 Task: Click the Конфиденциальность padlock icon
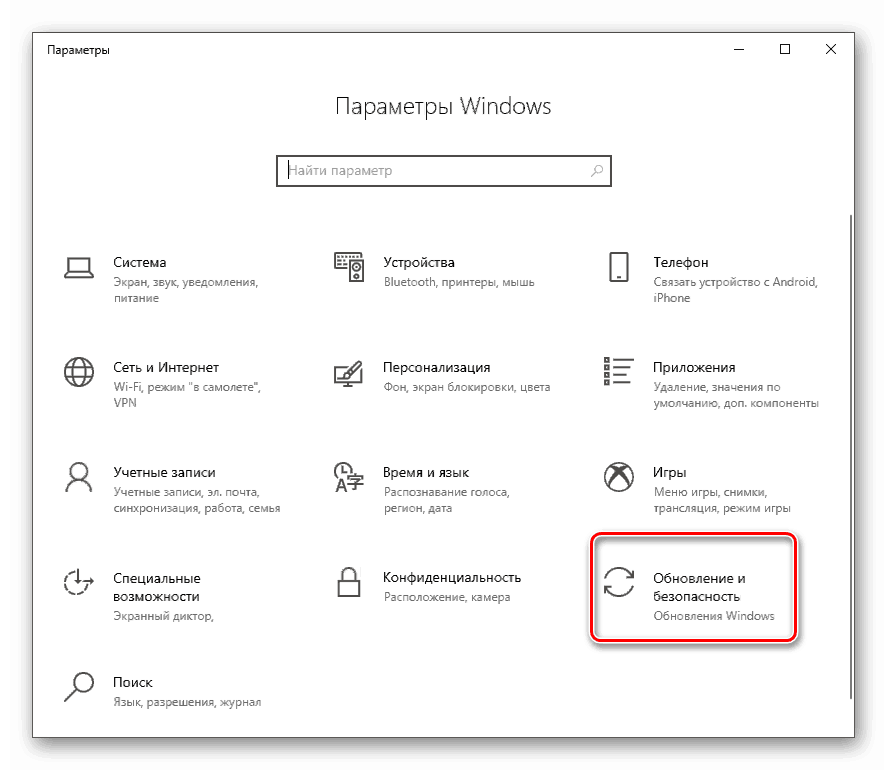click(x=349, y=582)
